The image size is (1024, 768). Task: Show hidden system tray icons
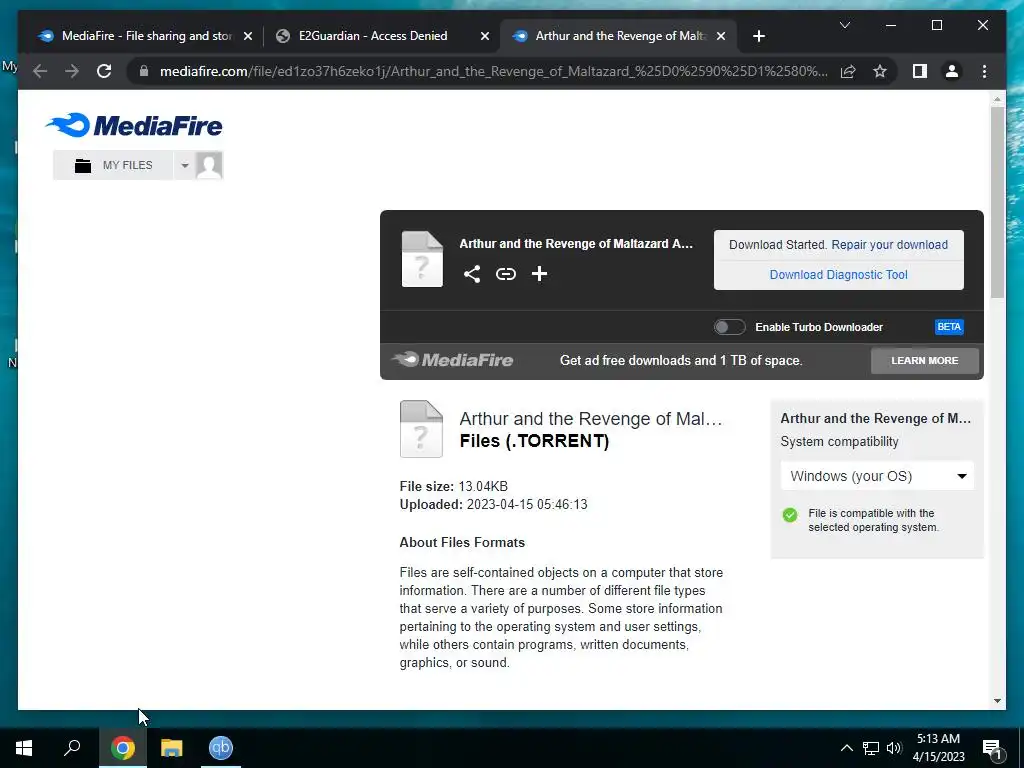(x=846, y=748)
